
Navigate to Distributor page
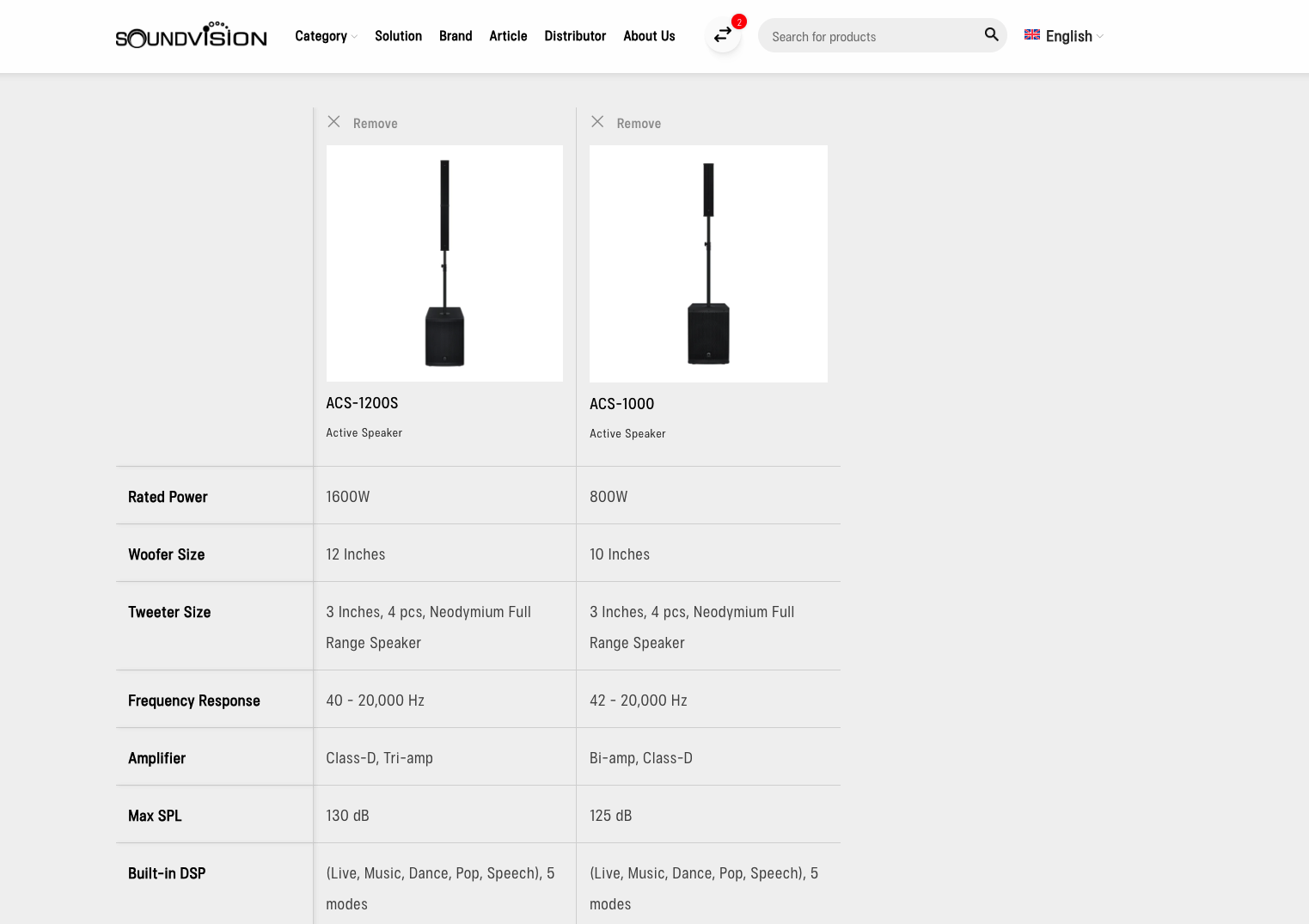coord(575,36)
